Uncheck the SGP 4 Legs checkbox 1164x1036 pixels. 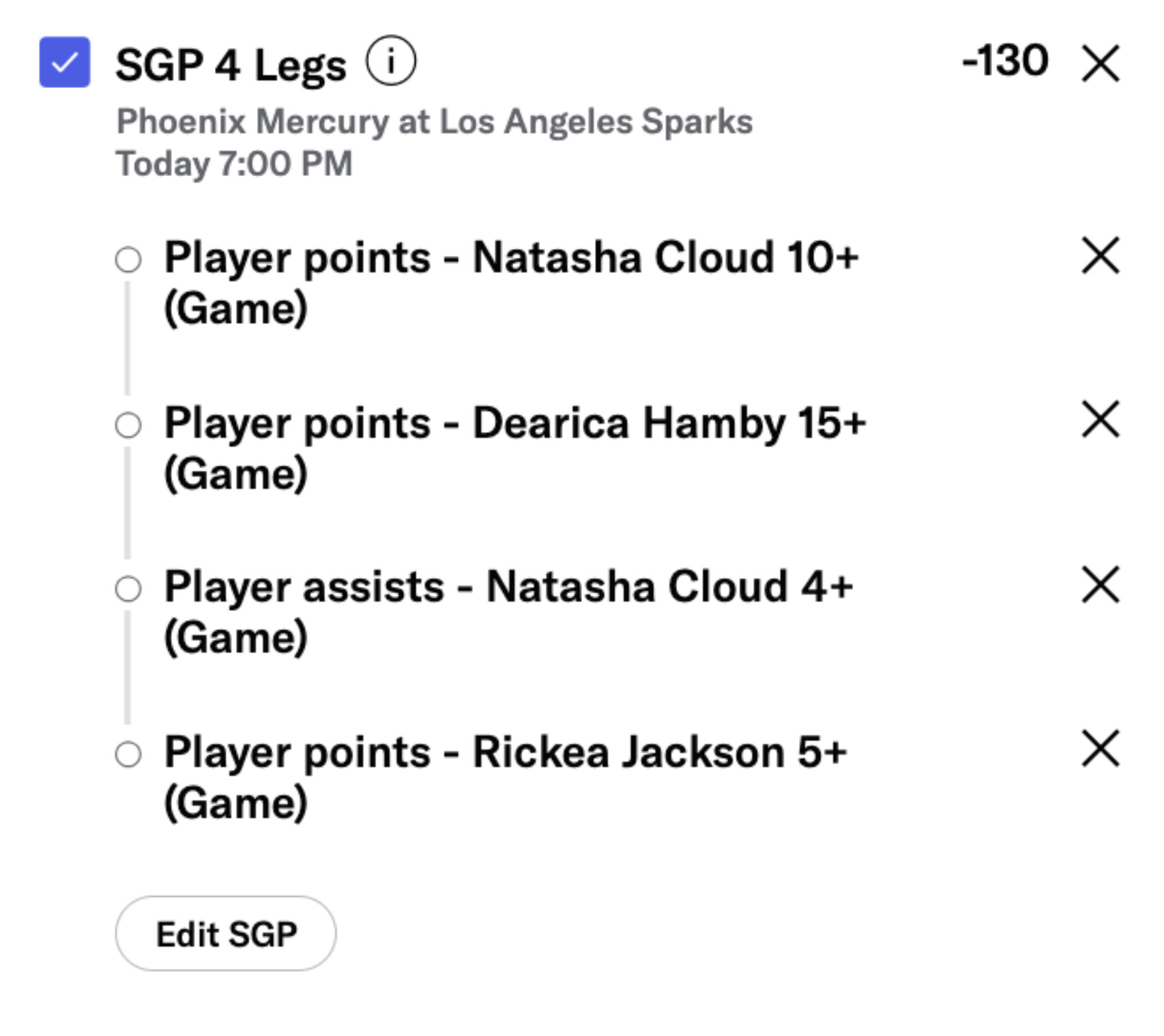(64, 62)
